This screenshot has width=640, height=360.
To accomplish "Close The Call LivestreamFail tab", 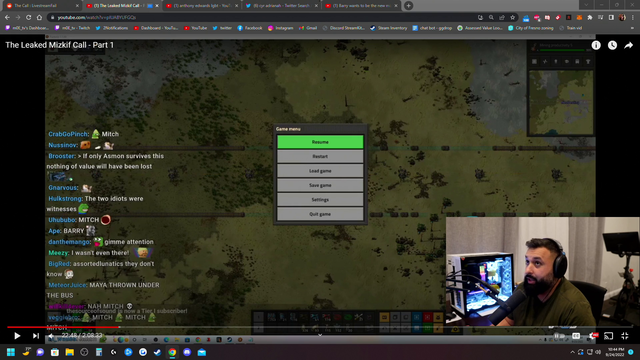I will click(x=77, y=6).
